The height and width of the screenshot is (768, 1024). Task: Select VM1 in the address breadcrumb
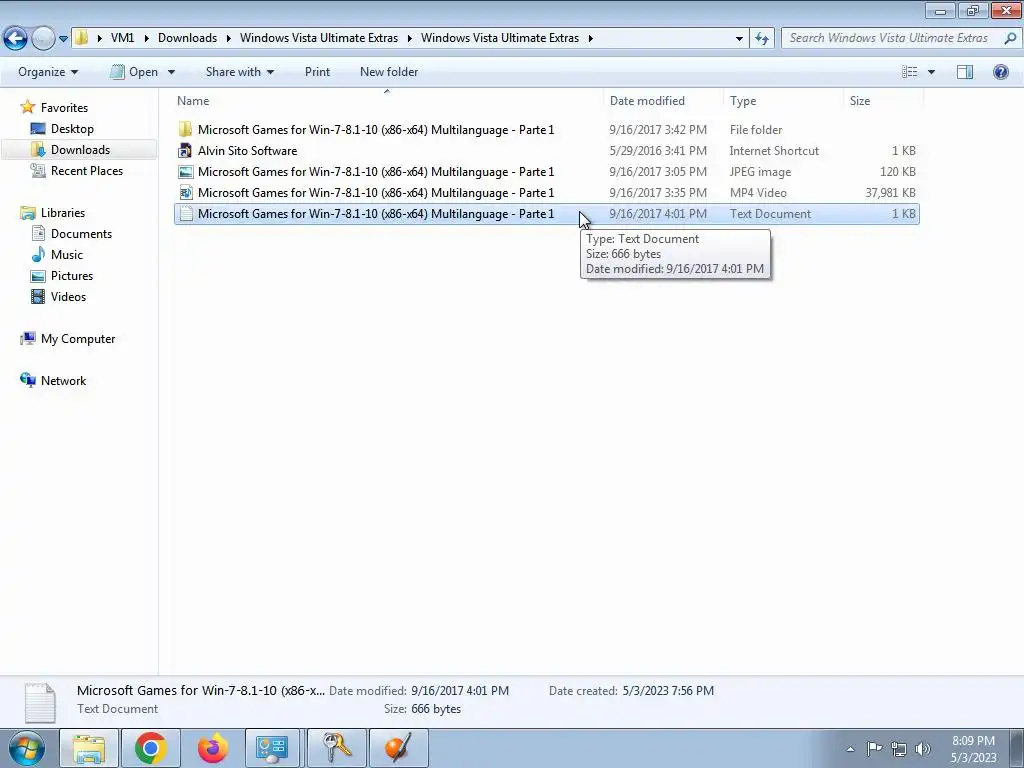(x=123, y=38)
